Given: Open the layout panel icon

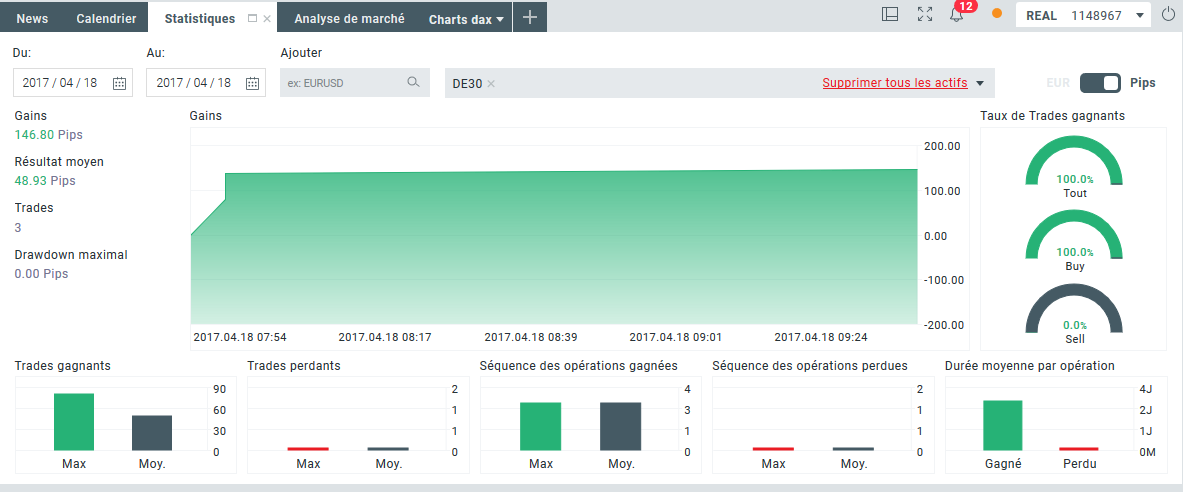Looking at the screenshot, I should 890,15.
